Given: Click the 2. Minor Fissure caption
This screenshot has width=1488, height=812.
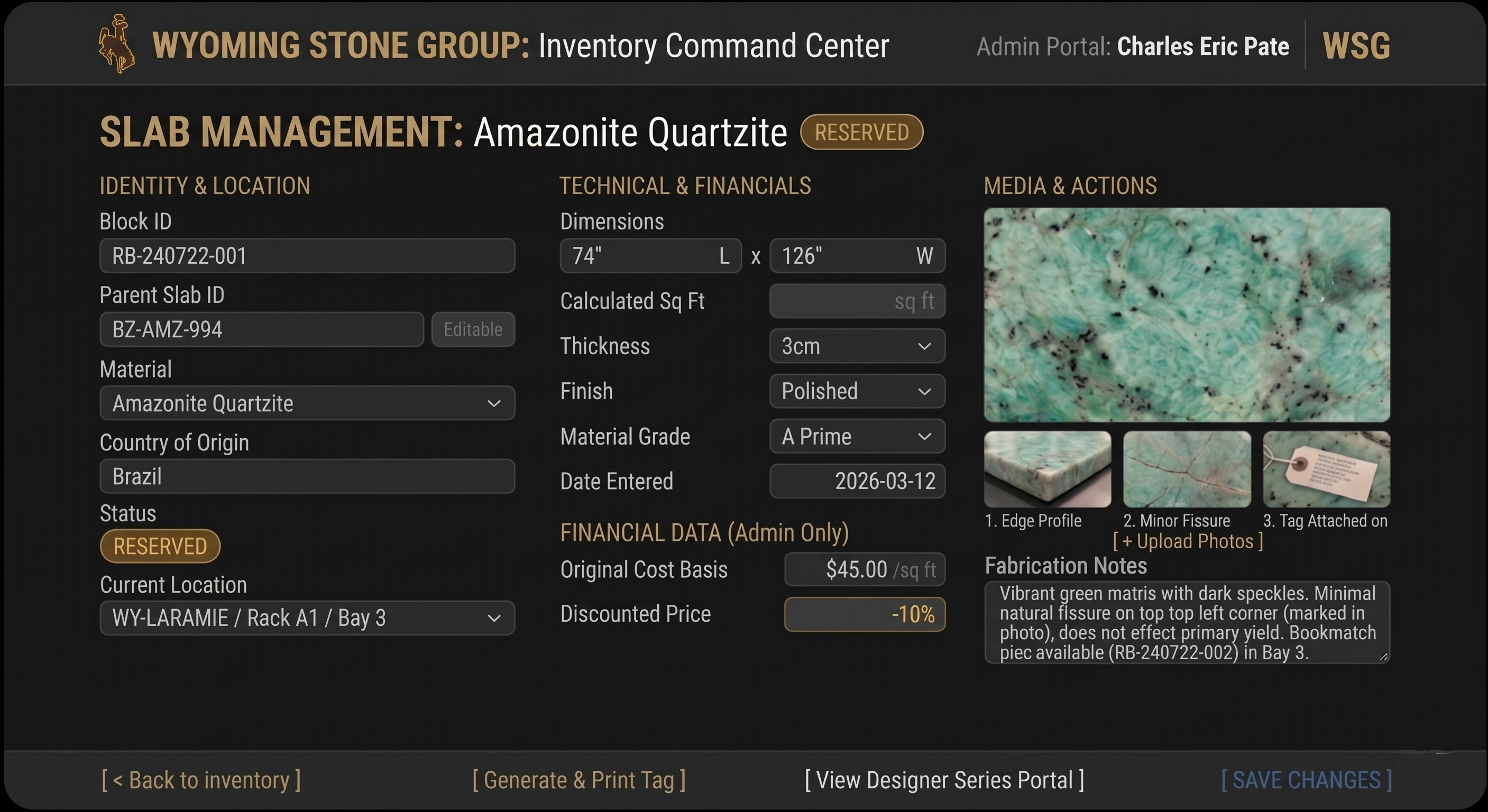Looking at the screenshot, I should pyautogui.click(x=1177, y=521).
